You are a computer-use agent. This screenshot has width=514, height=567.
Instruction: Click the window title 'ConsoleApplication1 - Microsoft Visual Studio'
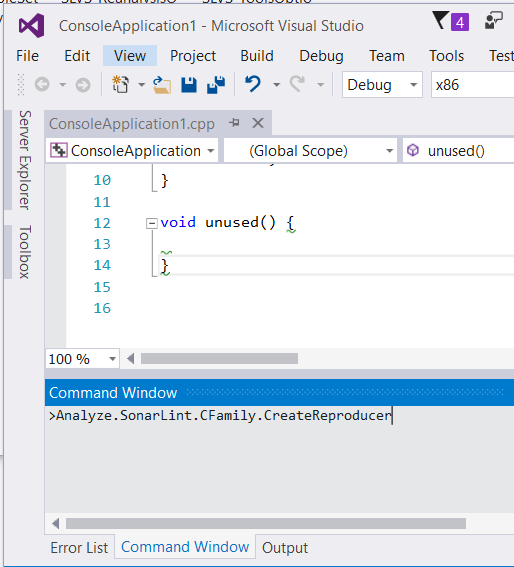click(x=211, y=26)
